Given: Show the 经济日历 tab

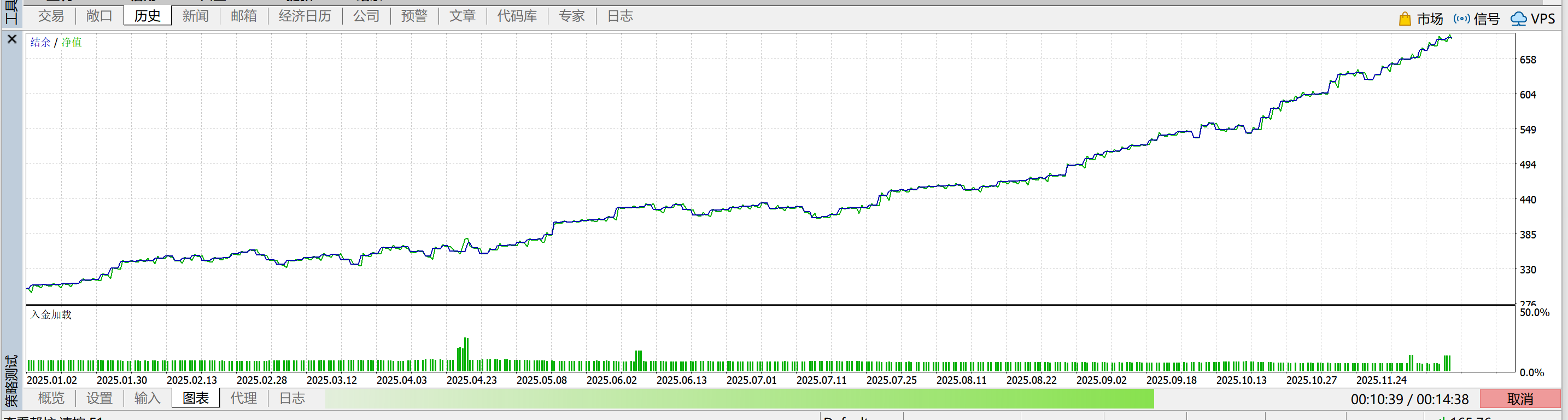Looking at the screenshot, I should click(305, 16).
